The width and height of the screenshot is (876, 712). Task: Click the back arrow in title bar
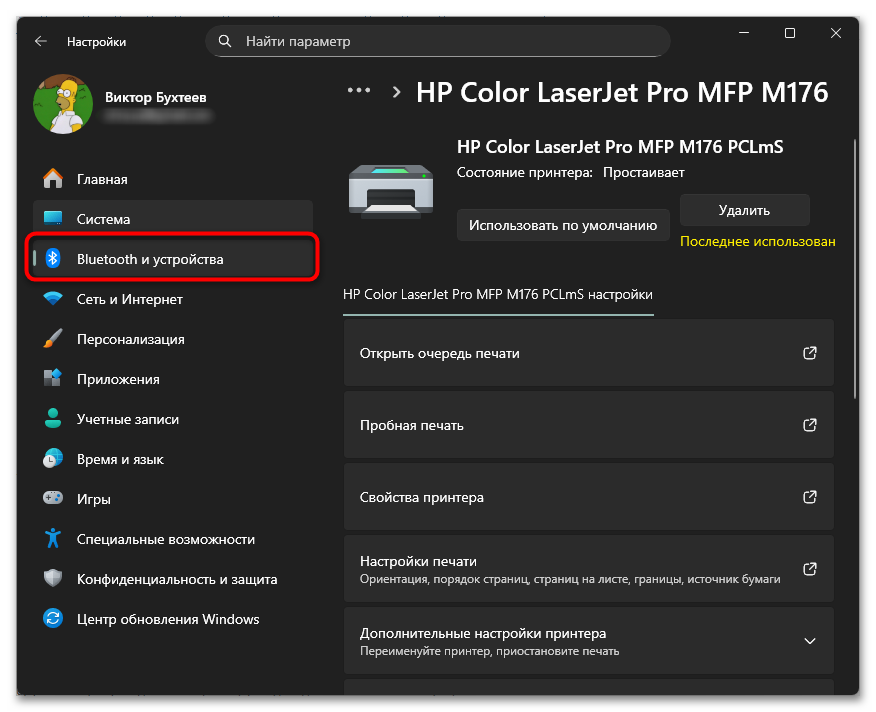41,42
